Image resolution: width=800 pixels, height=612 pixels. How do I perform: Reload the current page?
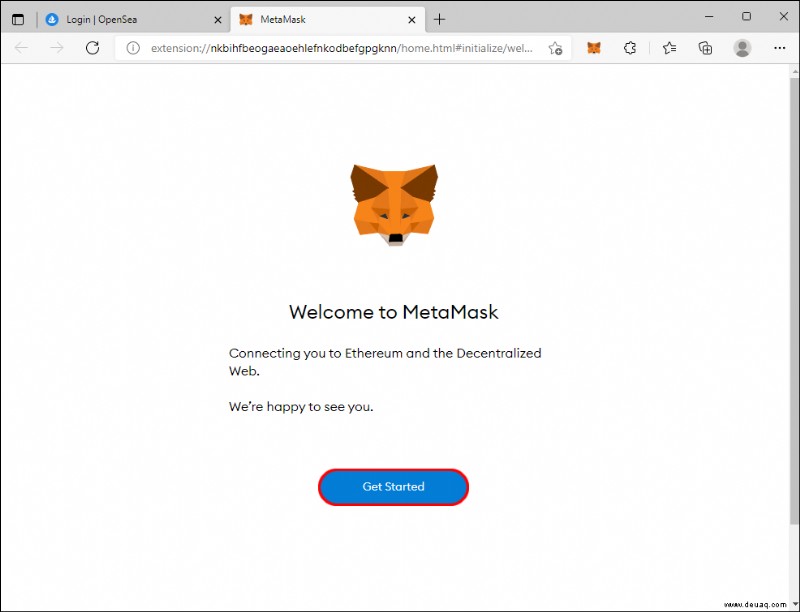click(92, 48)
